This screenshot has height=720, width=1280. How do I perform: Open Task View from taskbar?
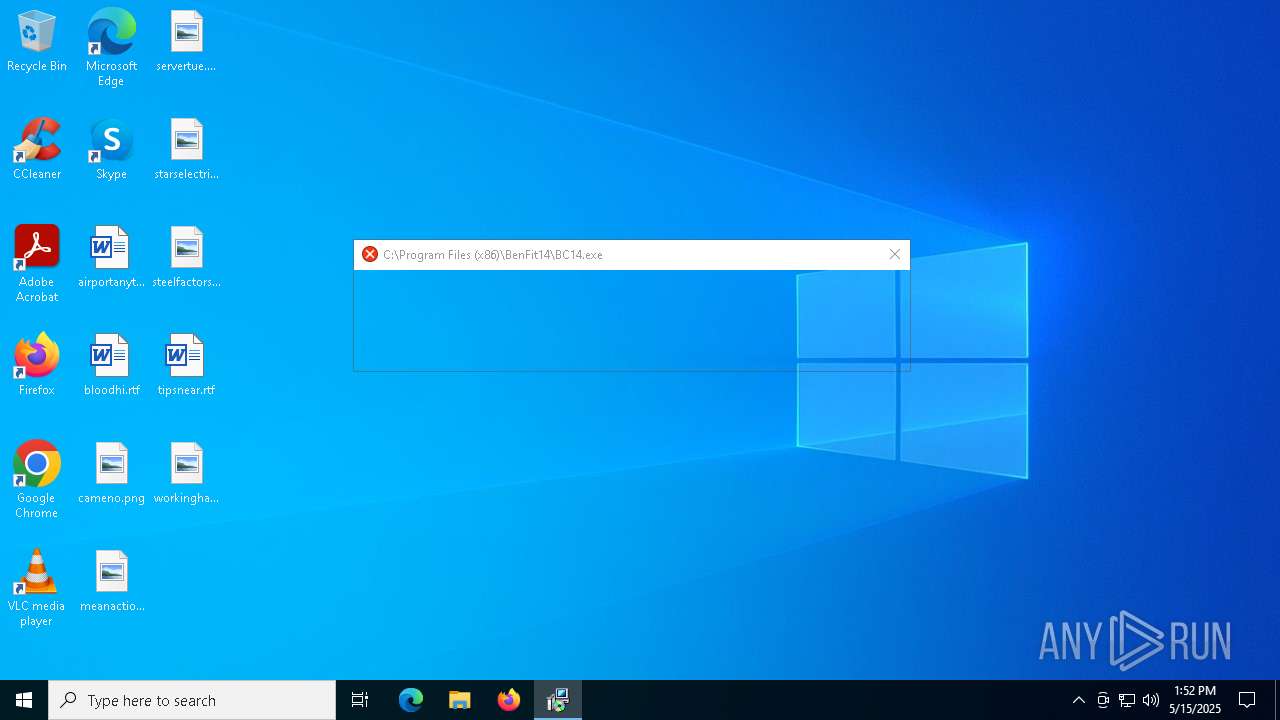(x=360, y=700)
